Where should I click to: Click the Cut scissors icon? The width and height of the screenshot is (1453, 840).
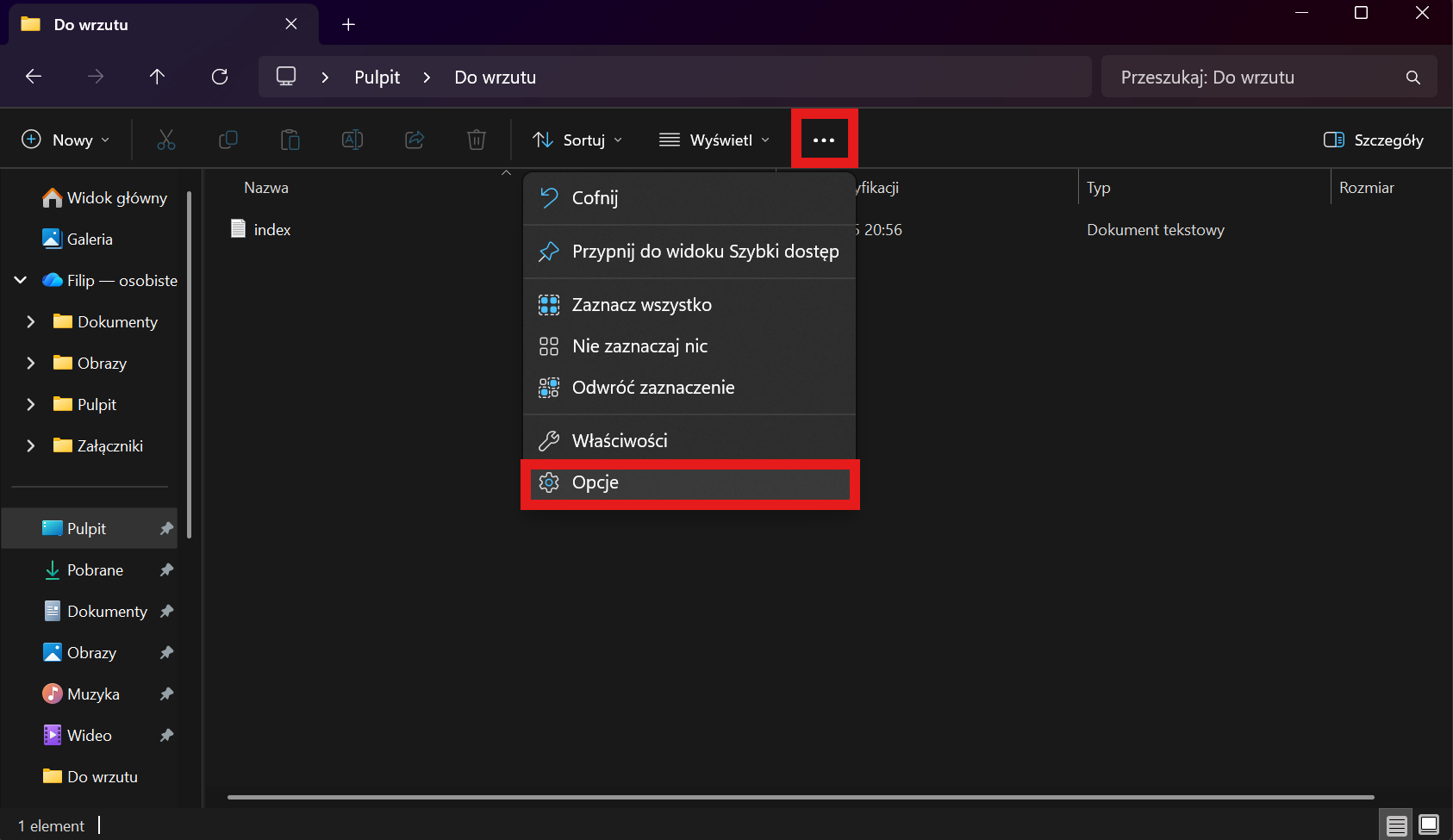[x=166, y=140]
